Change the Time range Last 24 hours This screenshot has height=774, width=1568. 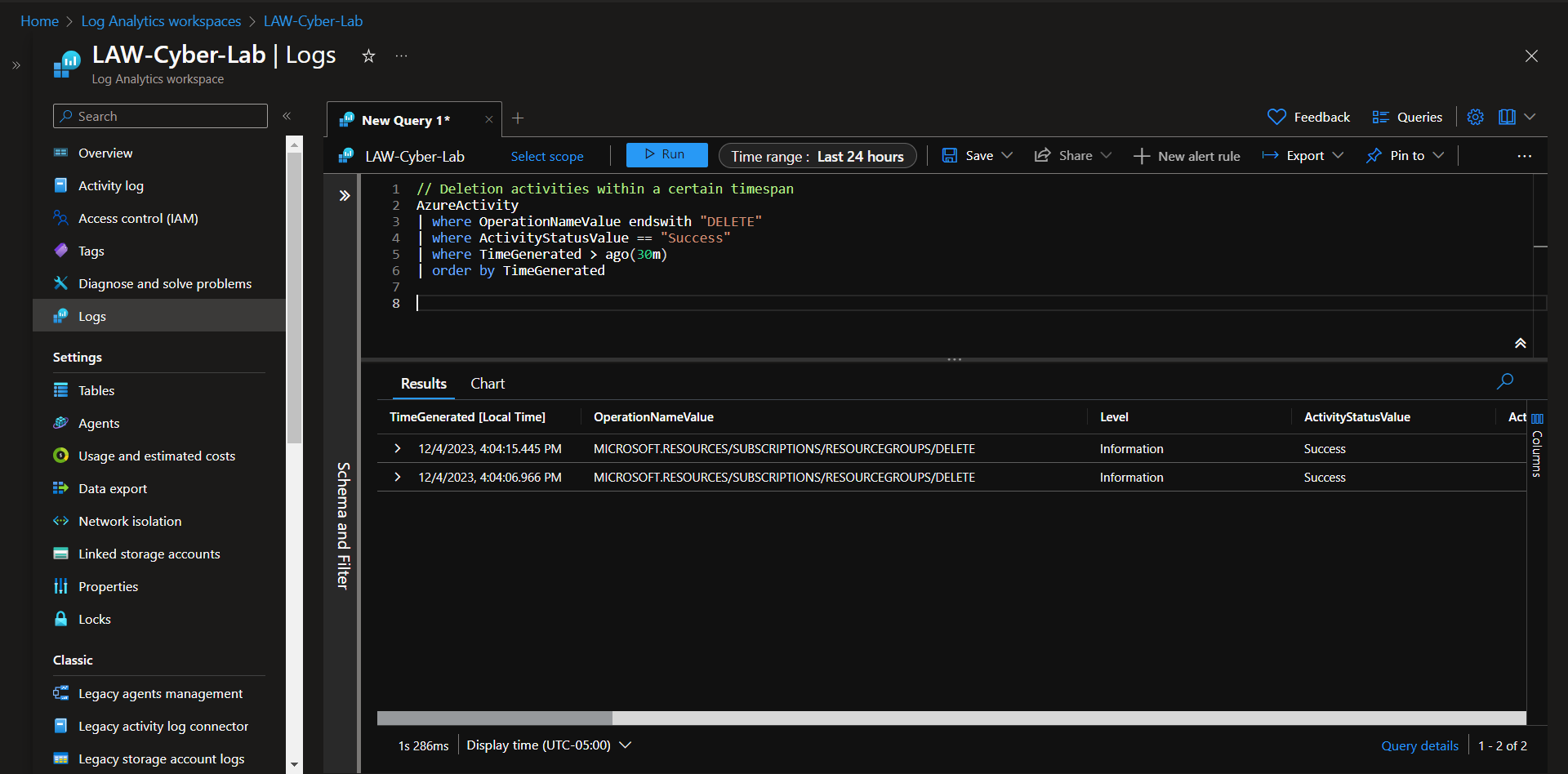coord(817,156)
